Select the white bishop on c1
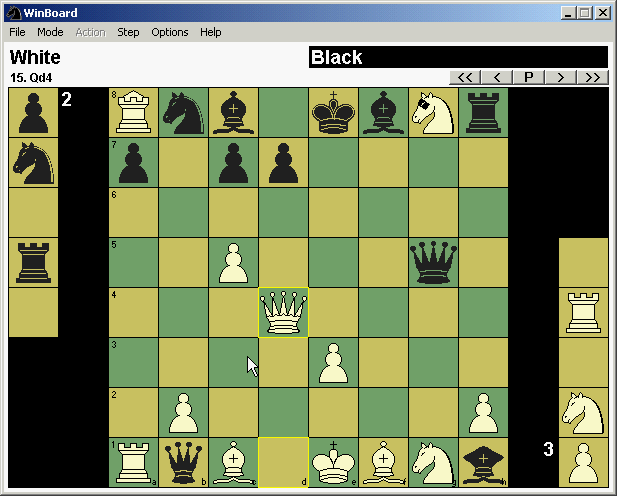Viewport: 617px width, 496px height. click(233, 463)
